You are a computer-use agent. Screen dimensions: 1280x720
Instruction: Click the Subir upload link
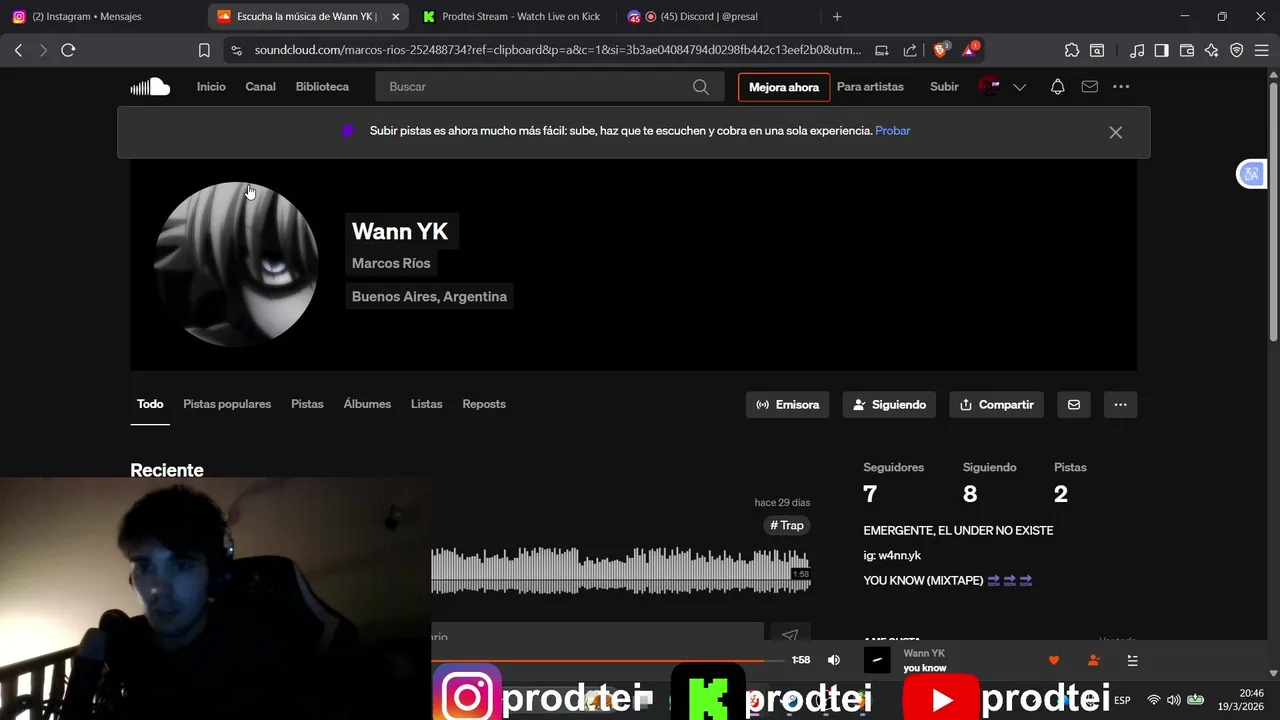(x=944, y=87)
